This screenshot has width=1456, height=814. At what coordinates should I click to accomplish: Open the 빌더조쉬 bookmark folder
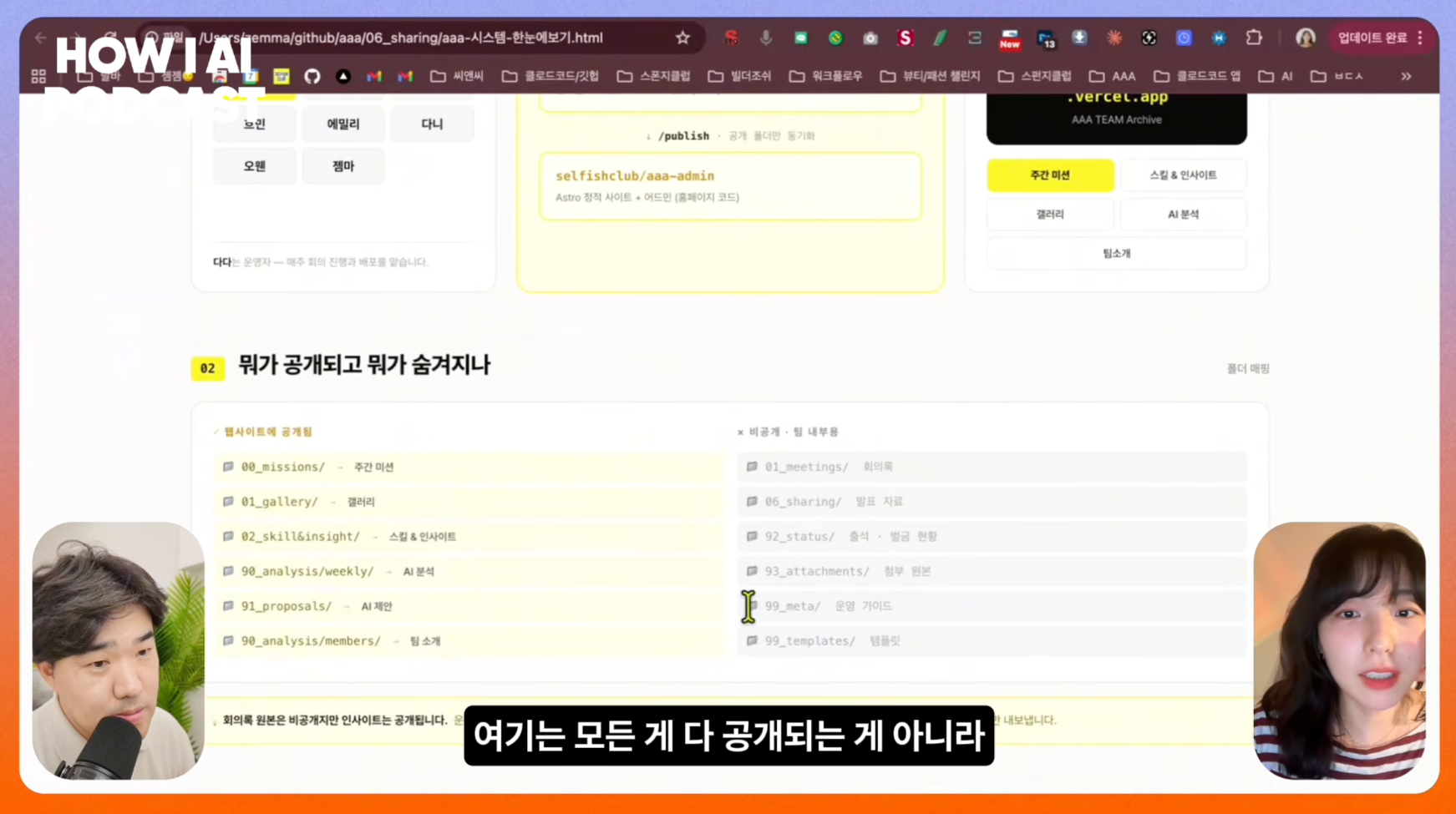coord(740,76)
